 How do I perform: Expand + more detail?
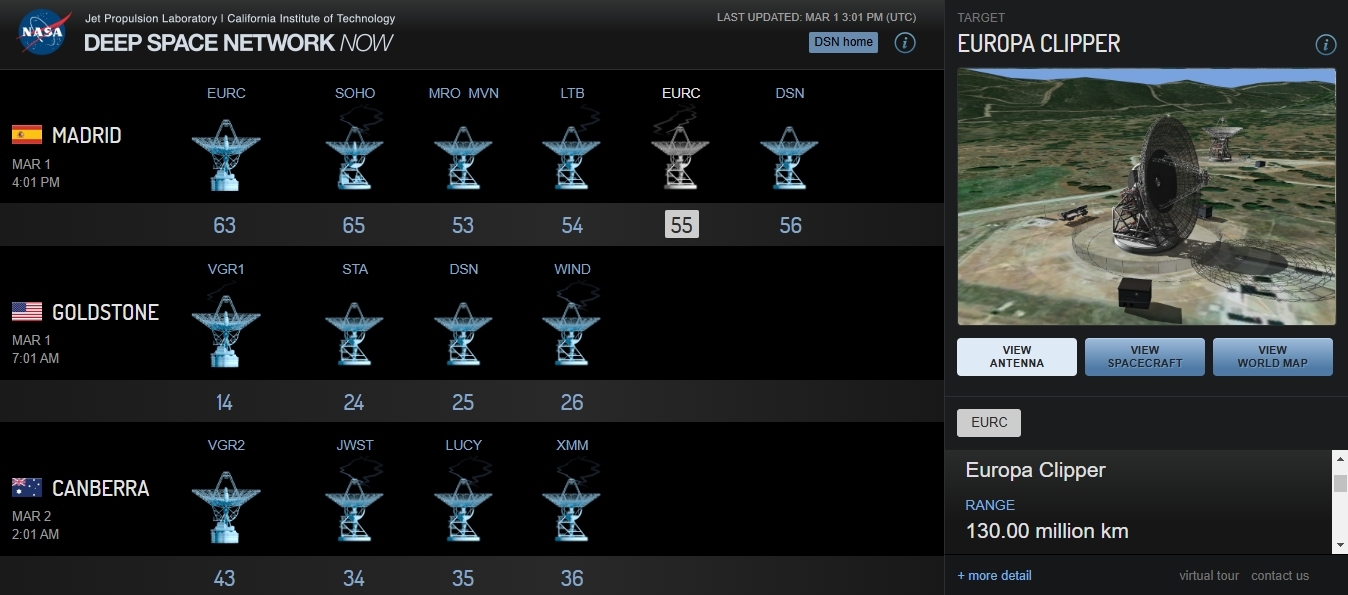994,575
